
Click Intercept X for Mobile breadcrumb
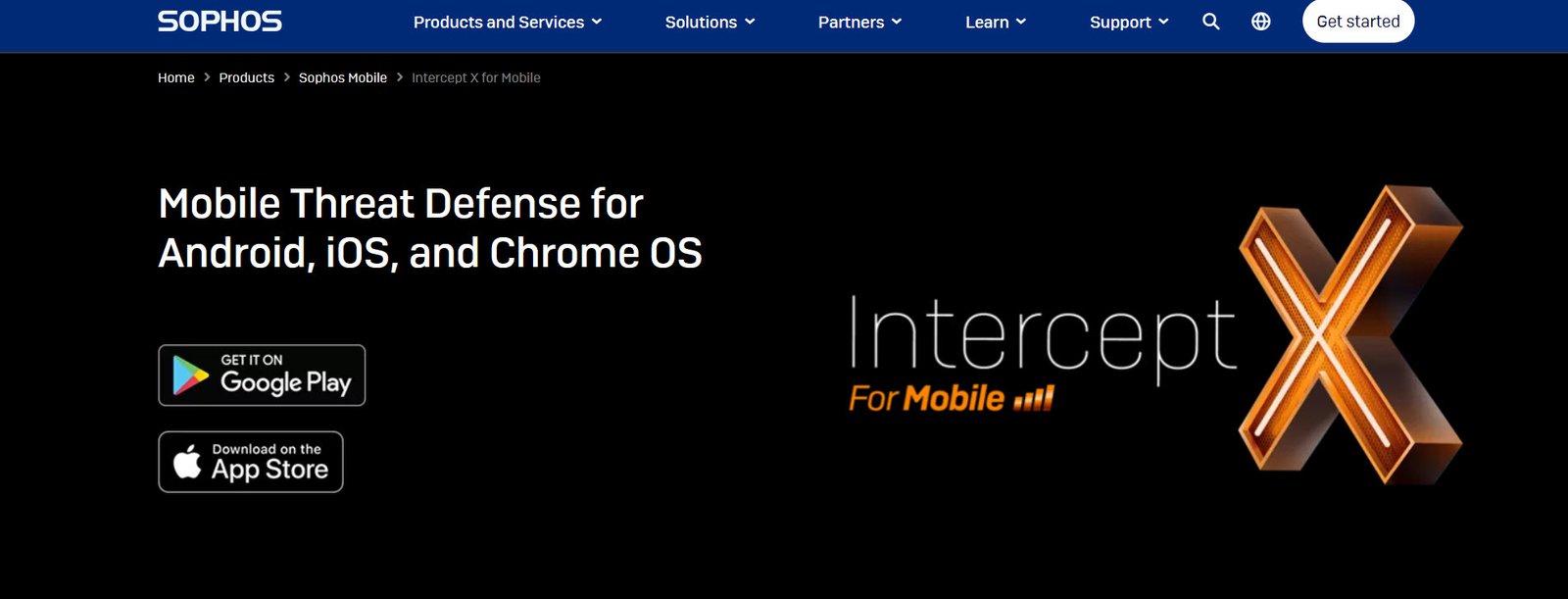point(476,77)
